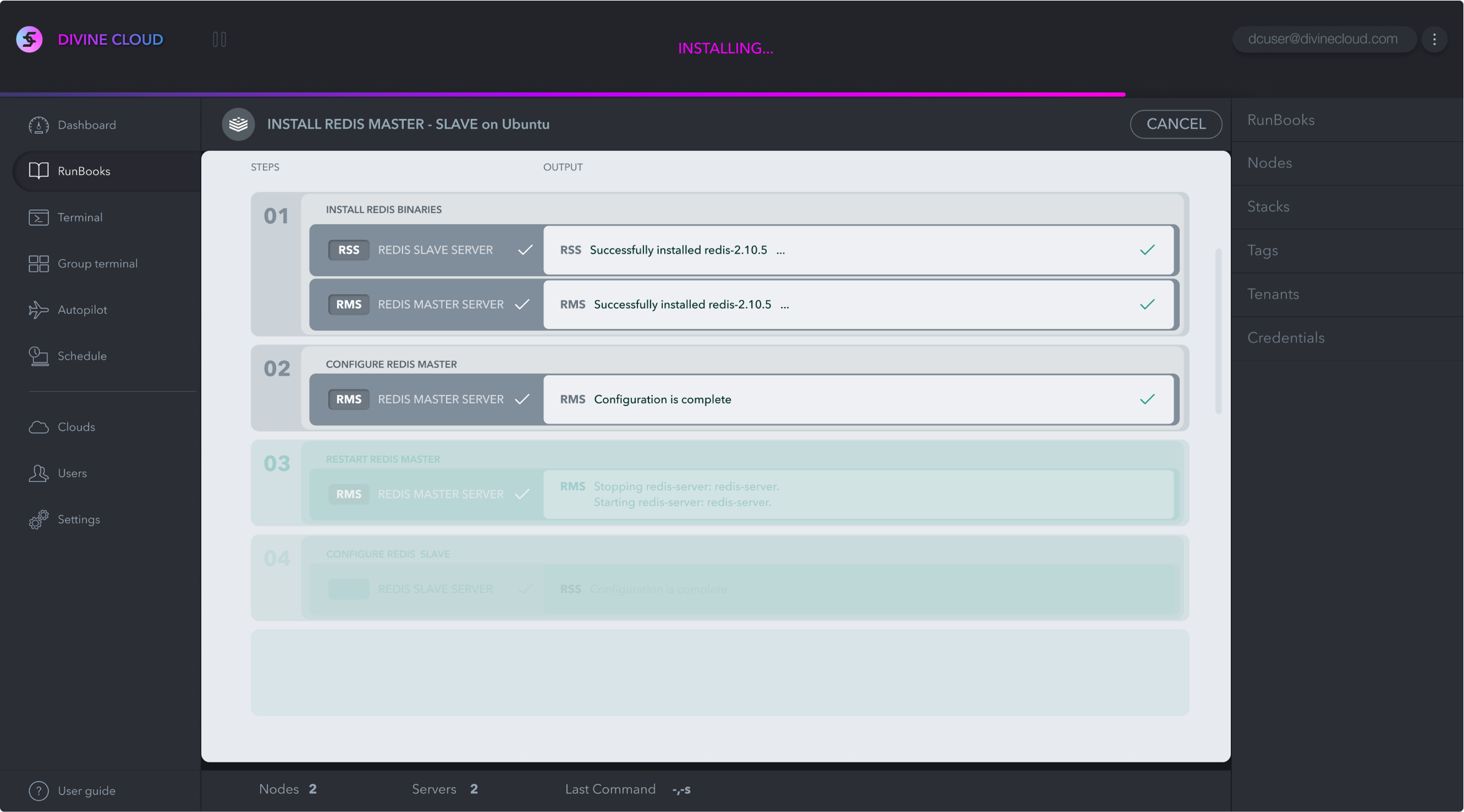Toggle checkmark on step 03 Redis Master Server
This screenshot has width=1464, height=812.
(522, 494)
